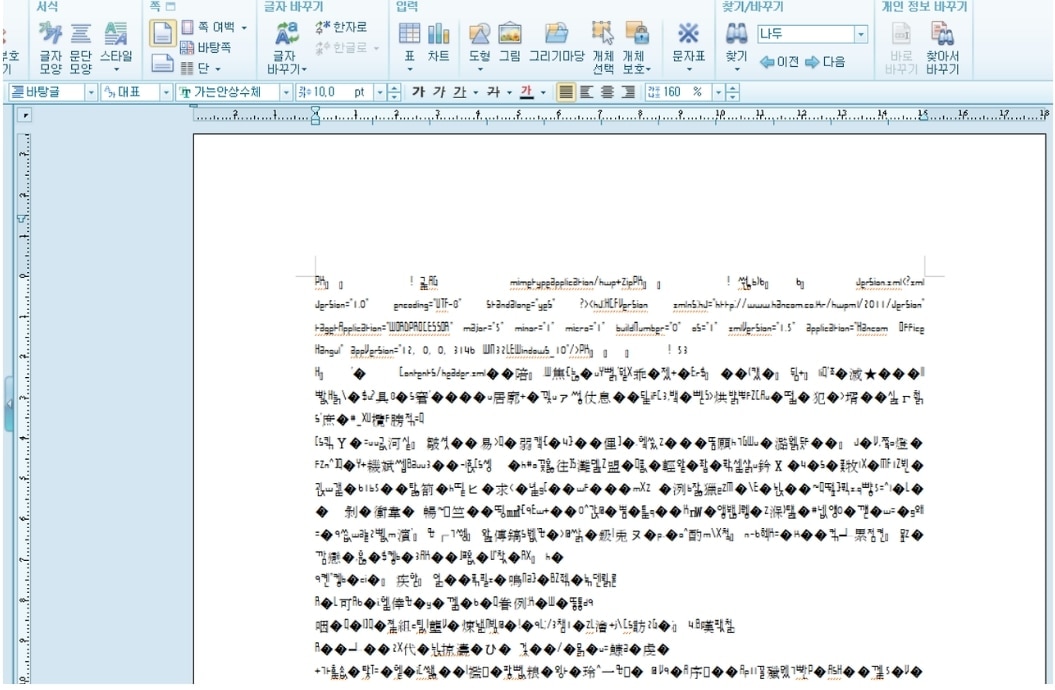Apply justified paragraph alignment

click(x=567, y=92)
